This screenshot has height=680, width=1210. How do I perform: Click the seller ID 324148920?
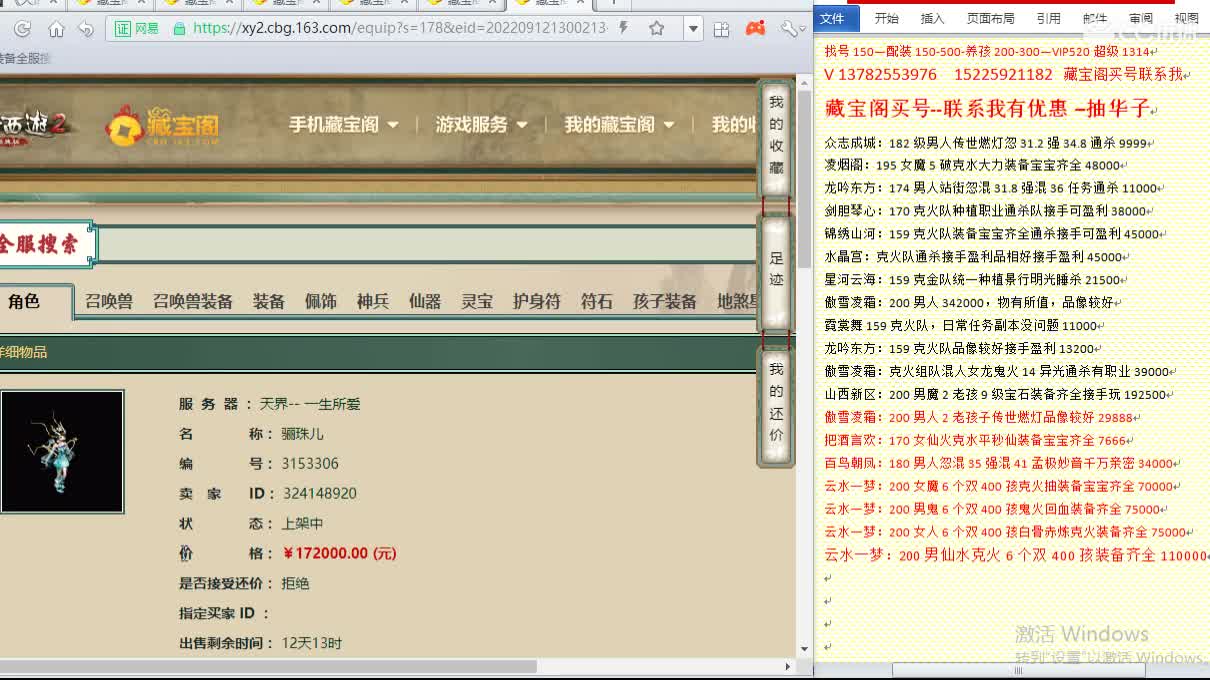coord(320,493)
